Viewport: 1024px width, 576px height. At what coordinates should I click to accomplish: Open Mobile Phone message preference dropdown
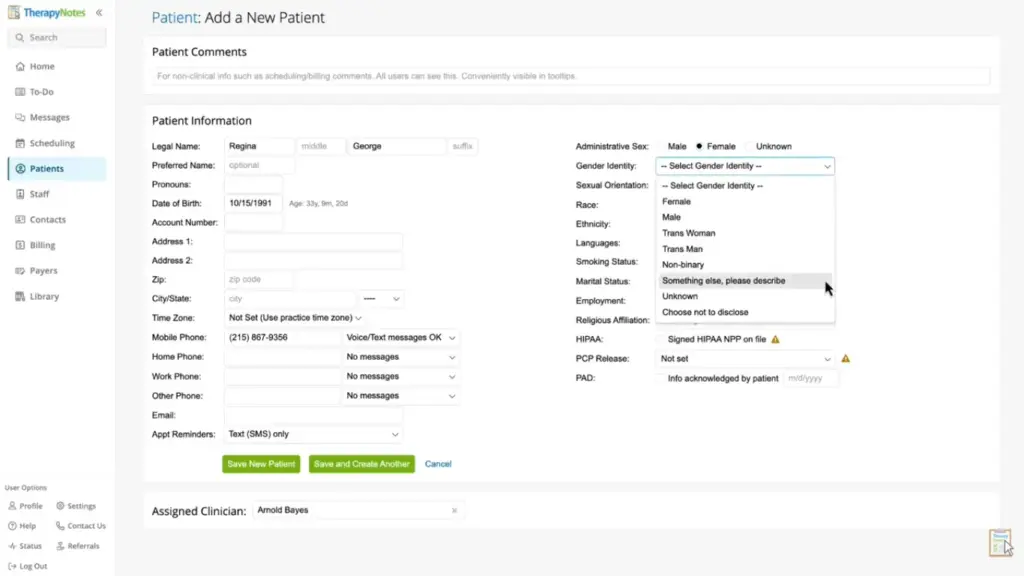[400, 338]
